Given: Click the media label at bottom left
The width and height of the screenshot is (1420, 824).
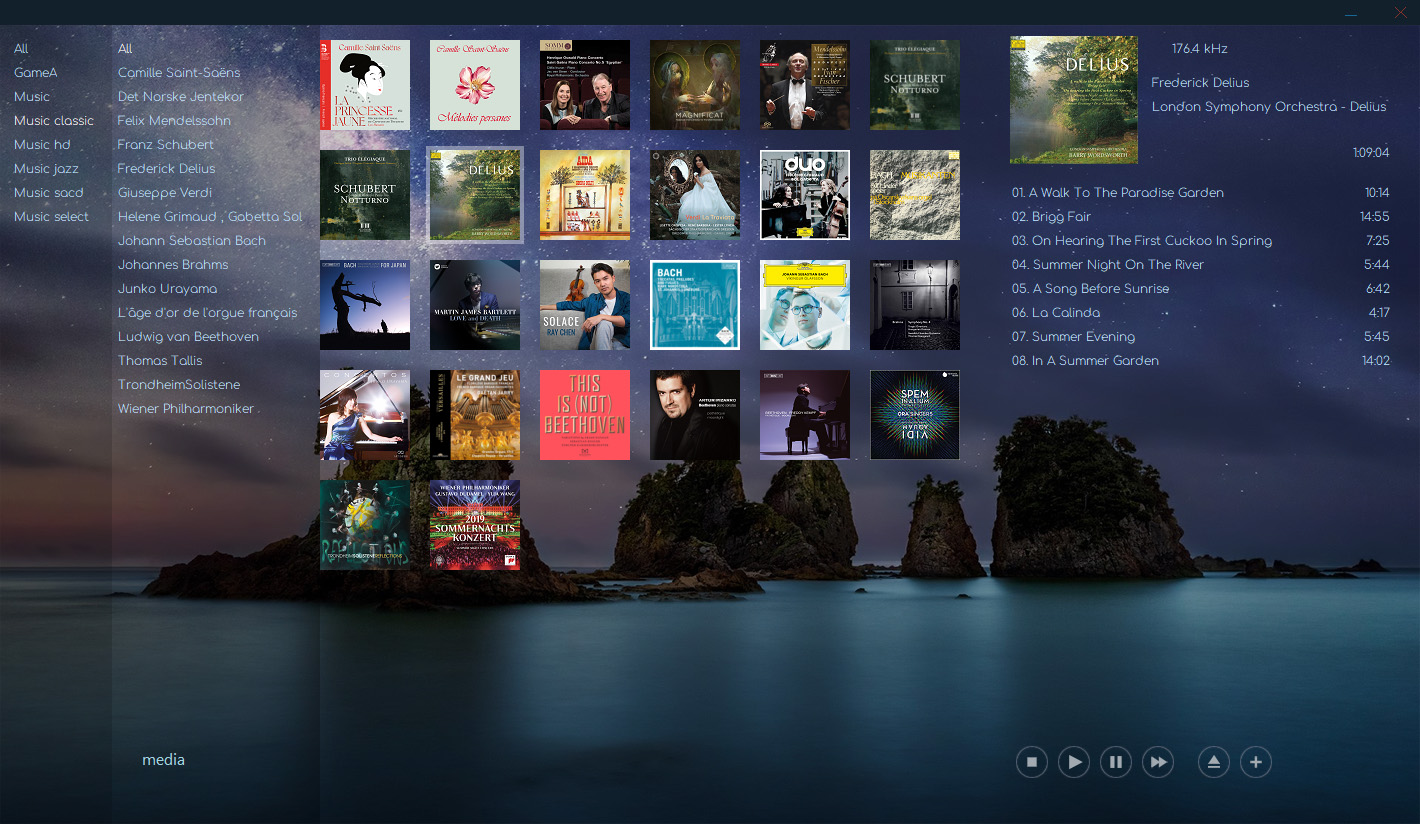Looking at the screenshot, I should (x=163, y=760).
